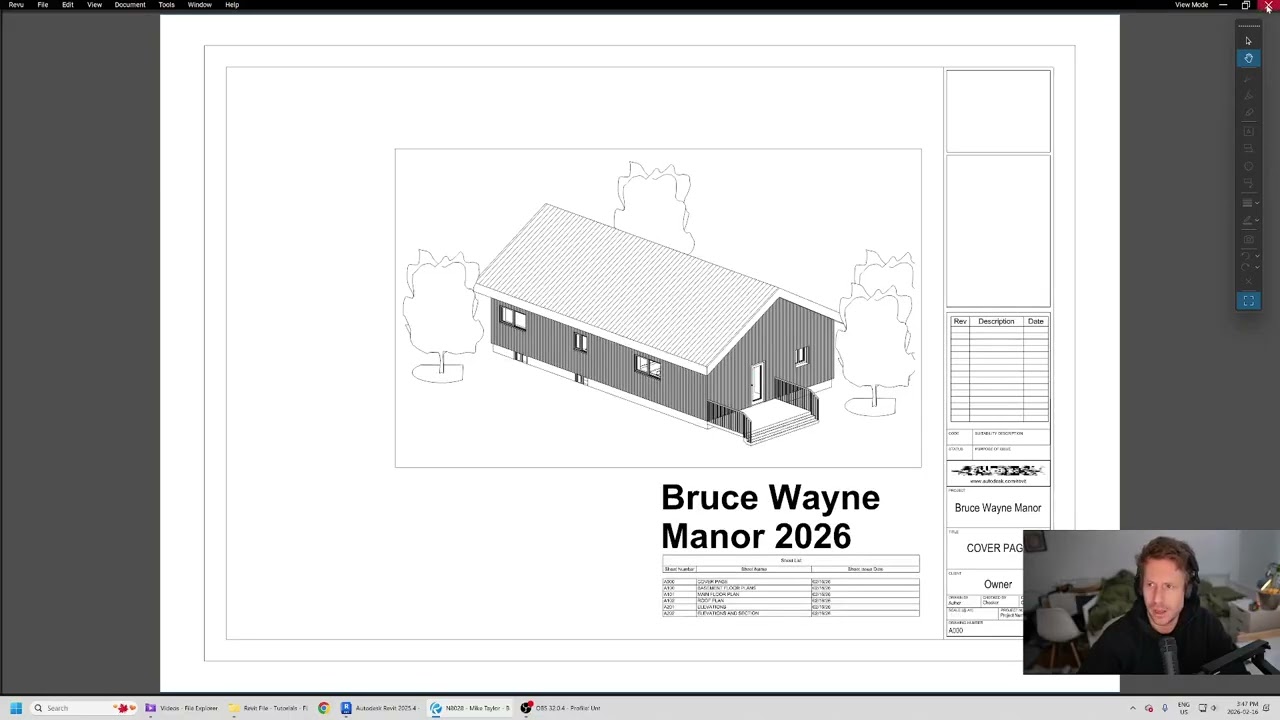The width and height of the screenshot is (1280, 720).
Task: Switch to Bluebeam Revu taskbar window
Action: coord(471,708)
